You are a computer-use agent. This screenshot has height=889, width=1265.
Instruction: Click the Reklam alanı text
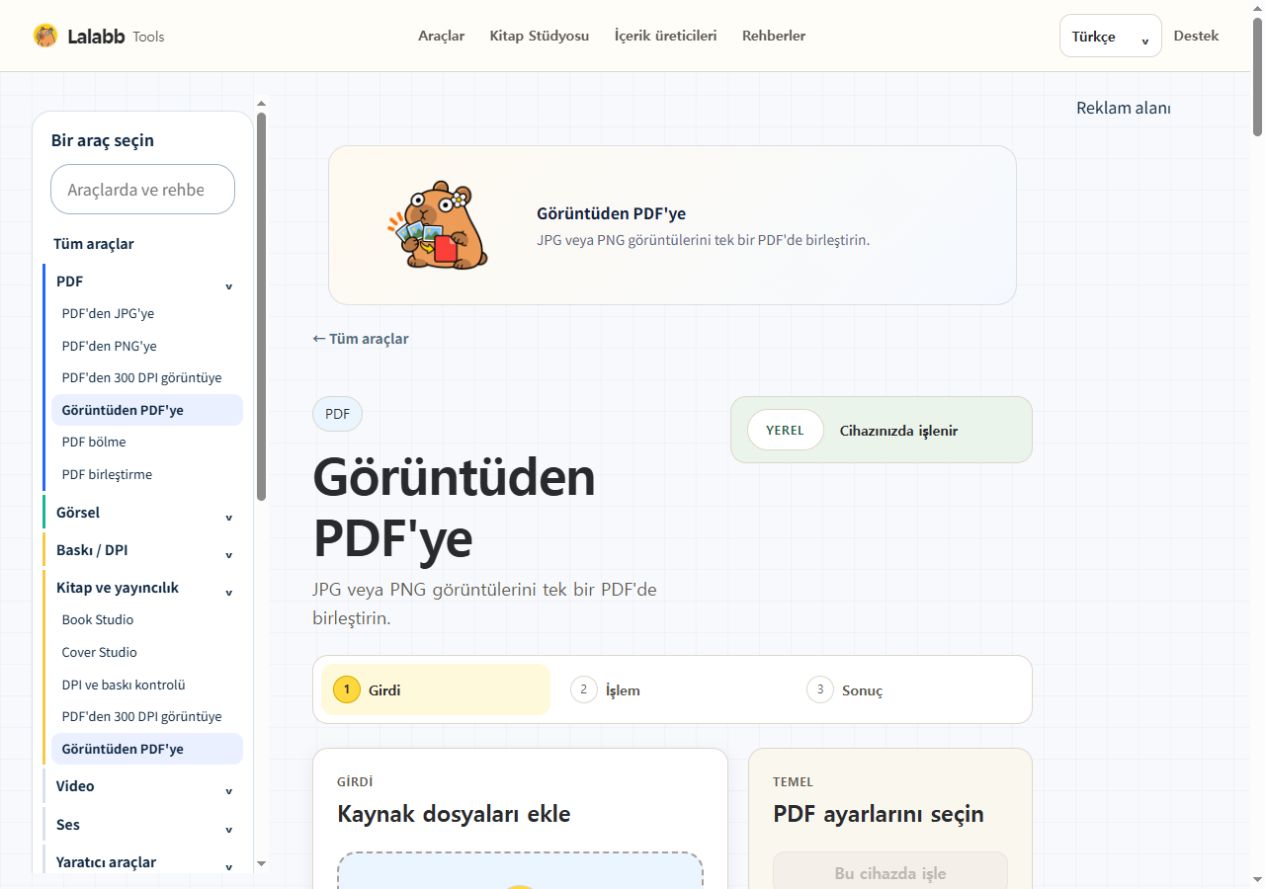point(1123,108)
